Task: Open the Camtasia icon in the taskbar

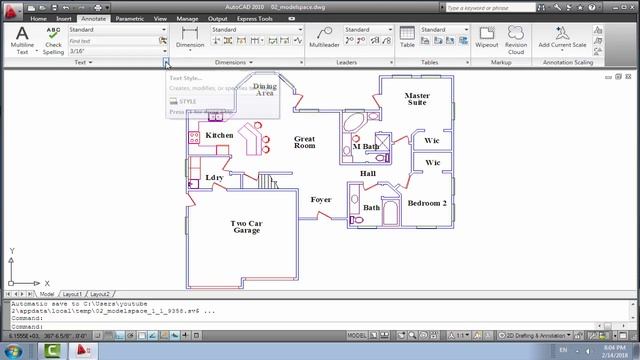Action: (x=52, y=351)
